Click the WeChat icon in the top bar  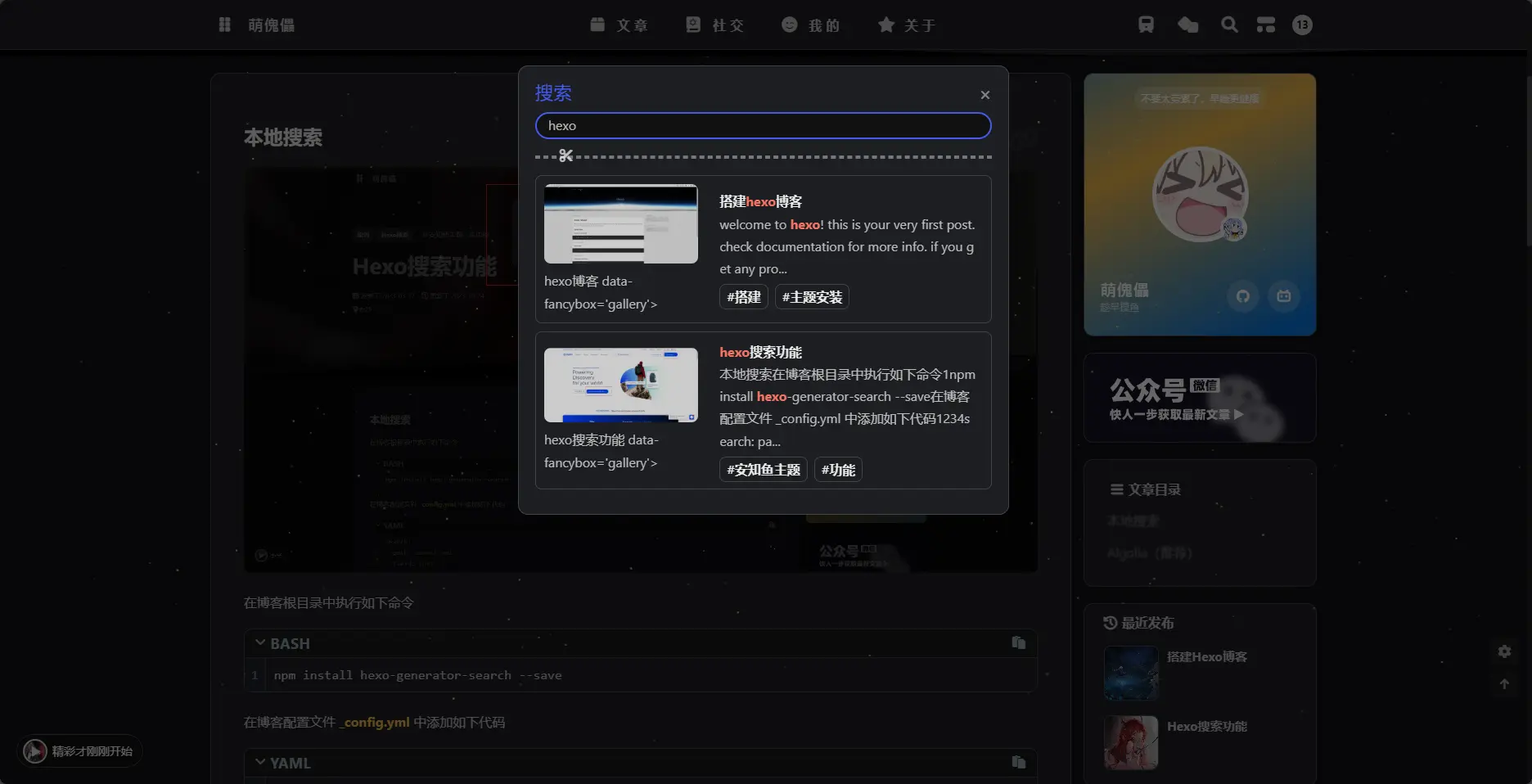pyautogui.click(x=1187, y=25)
